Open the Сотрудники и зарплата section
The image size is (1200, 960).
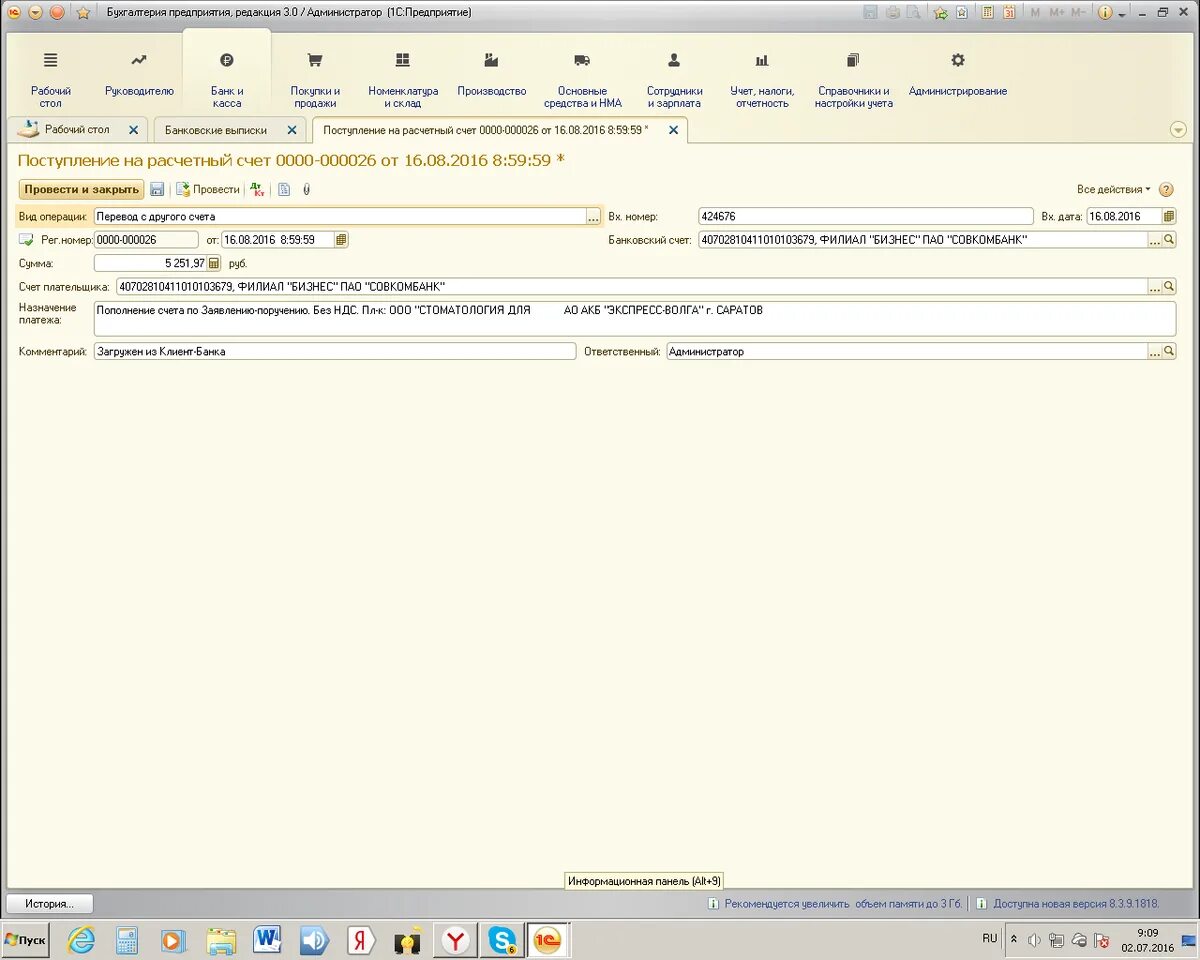(x=674, y=79)
